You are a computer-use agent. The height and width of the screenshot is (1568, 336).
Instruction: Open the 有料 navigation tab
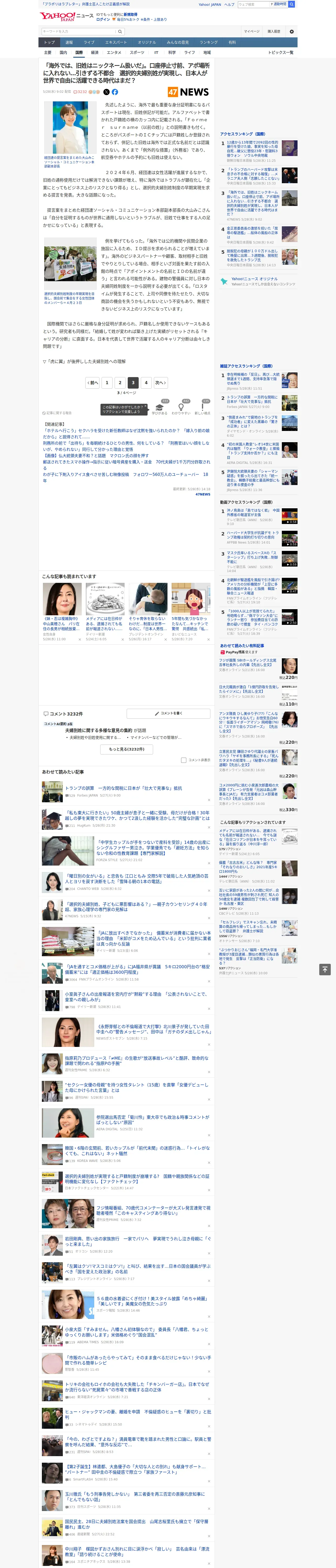(232, 43)
